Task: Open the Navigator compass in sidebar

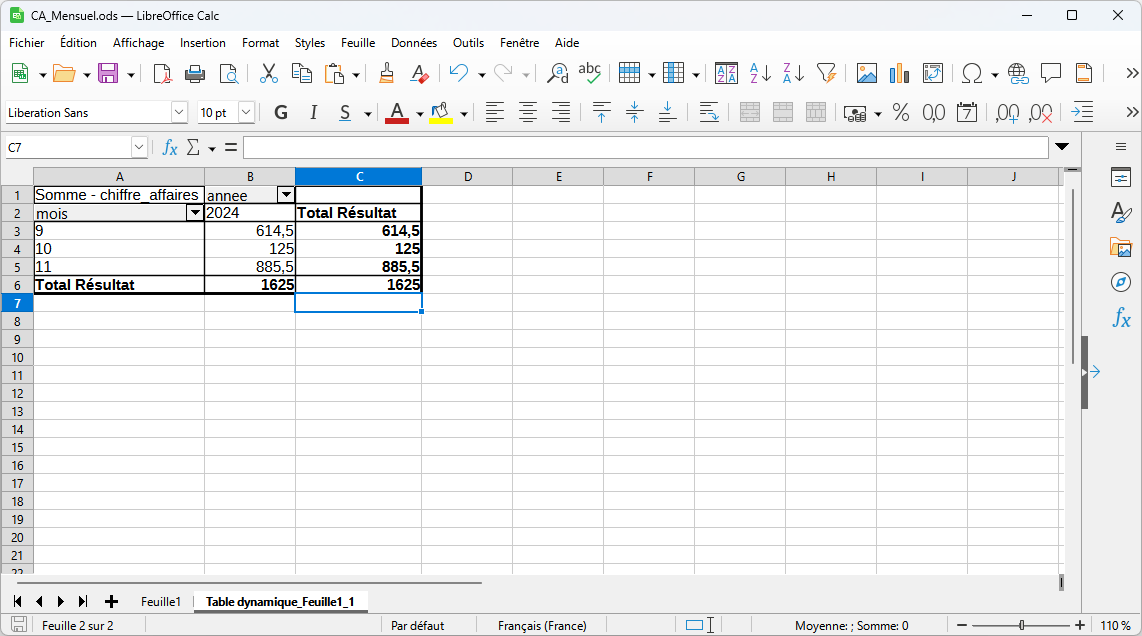Action: click(x=1121, y=282)
